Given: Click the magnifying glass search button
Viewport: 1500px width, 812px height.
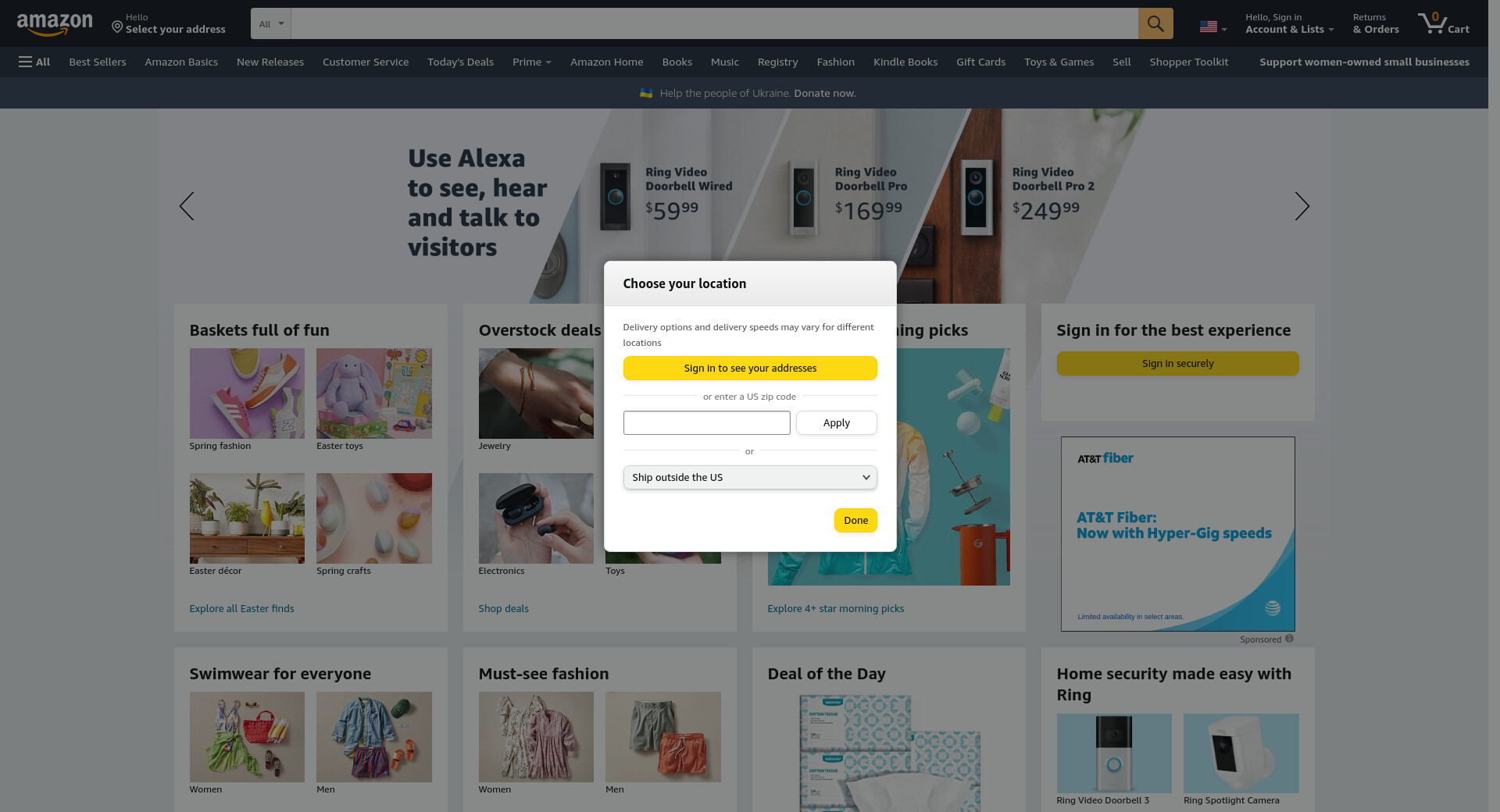Looking at the screenshot, I should tap(1155, 24).
